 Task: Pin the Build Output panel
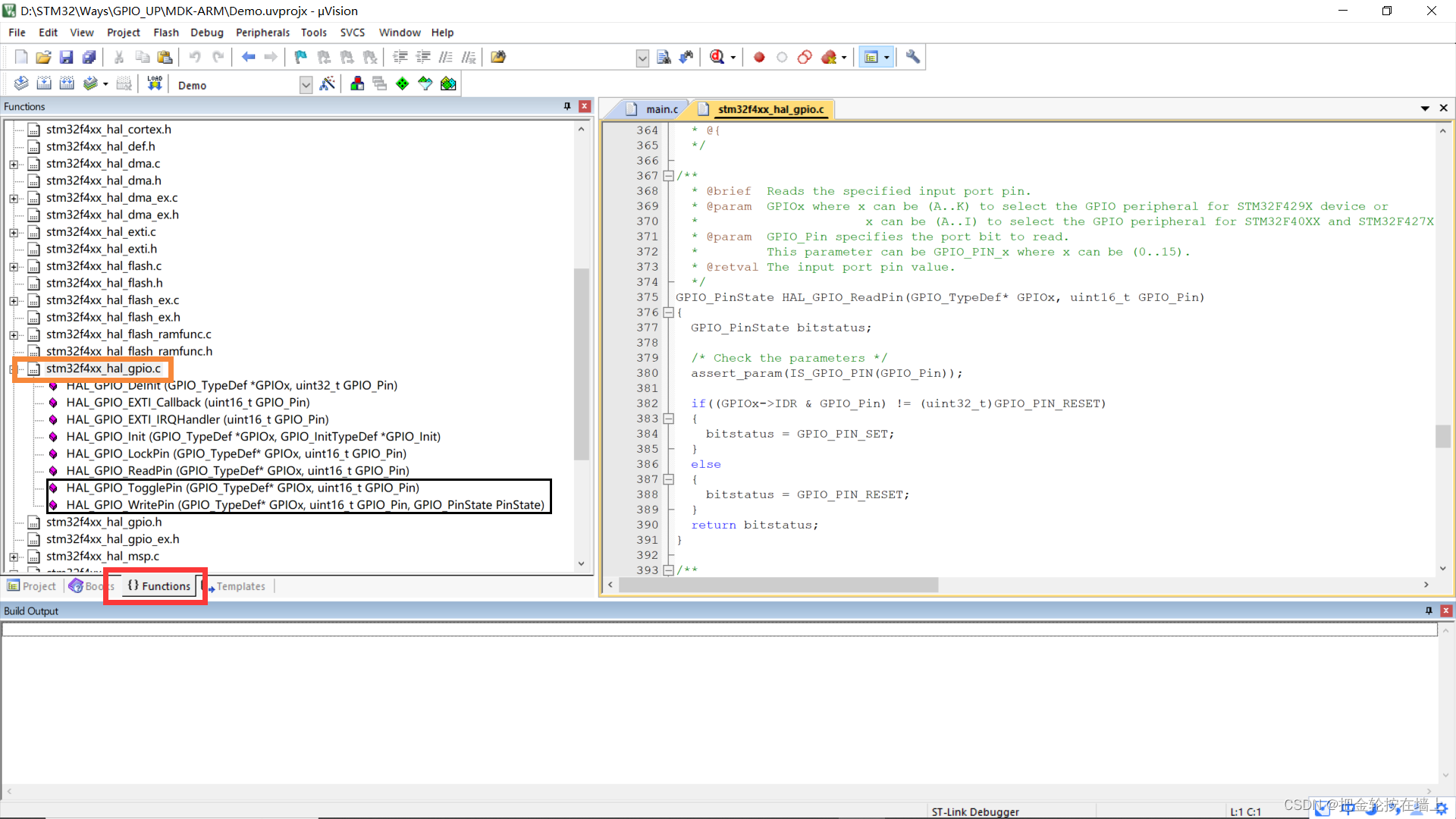(x=1429, y=610)
